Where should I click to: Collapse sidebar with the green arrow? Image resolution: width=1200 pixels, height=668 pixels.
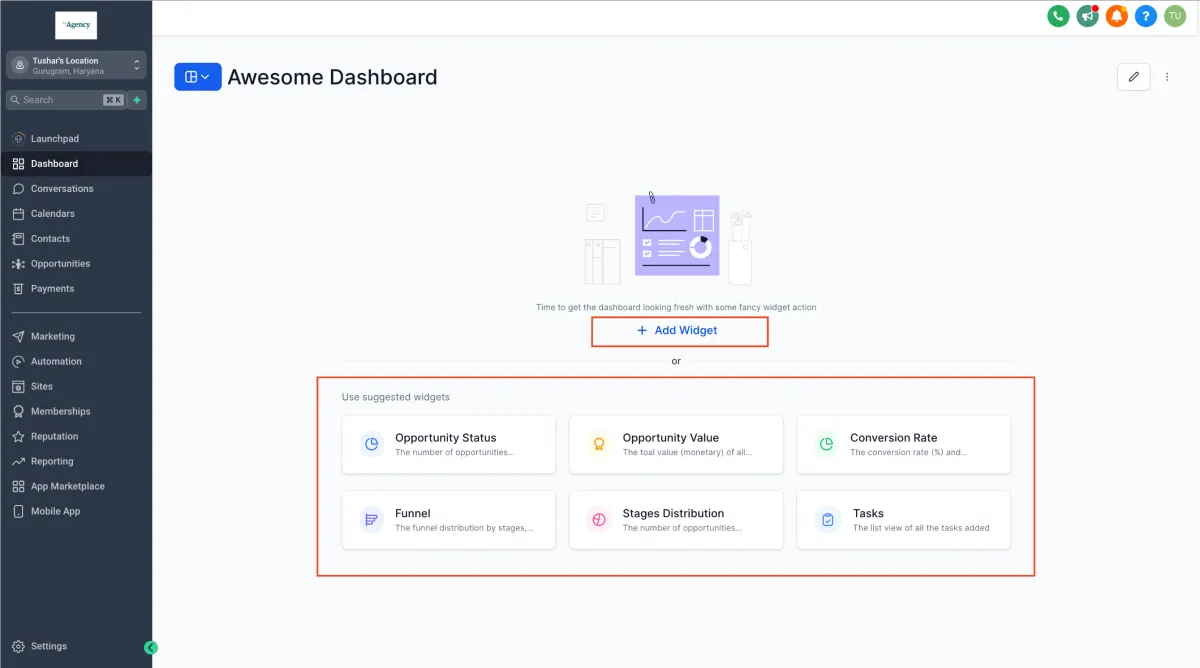(151, 647)
